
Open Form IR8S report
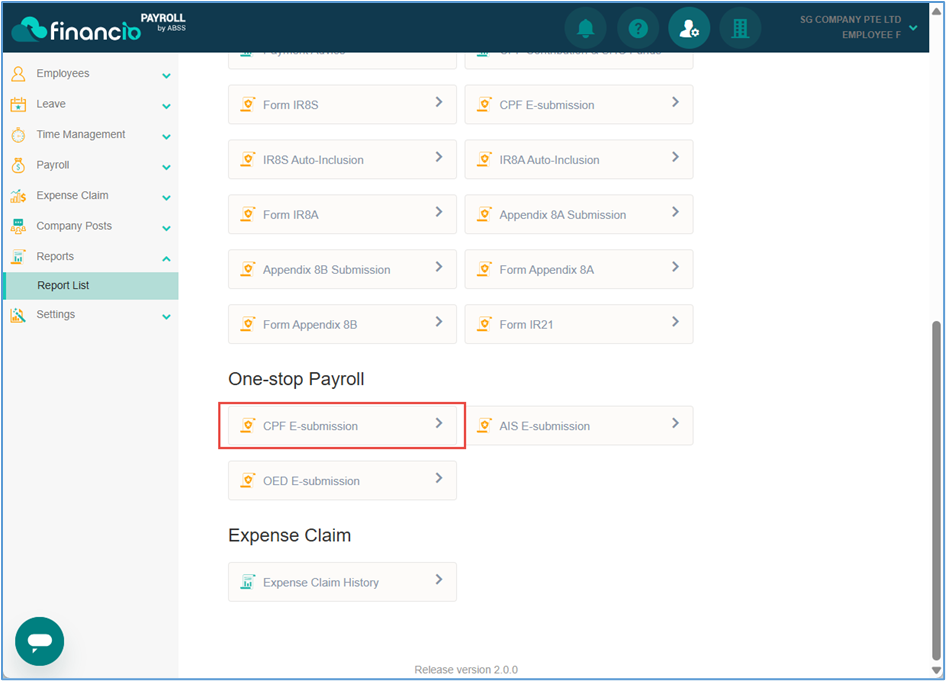342,104
